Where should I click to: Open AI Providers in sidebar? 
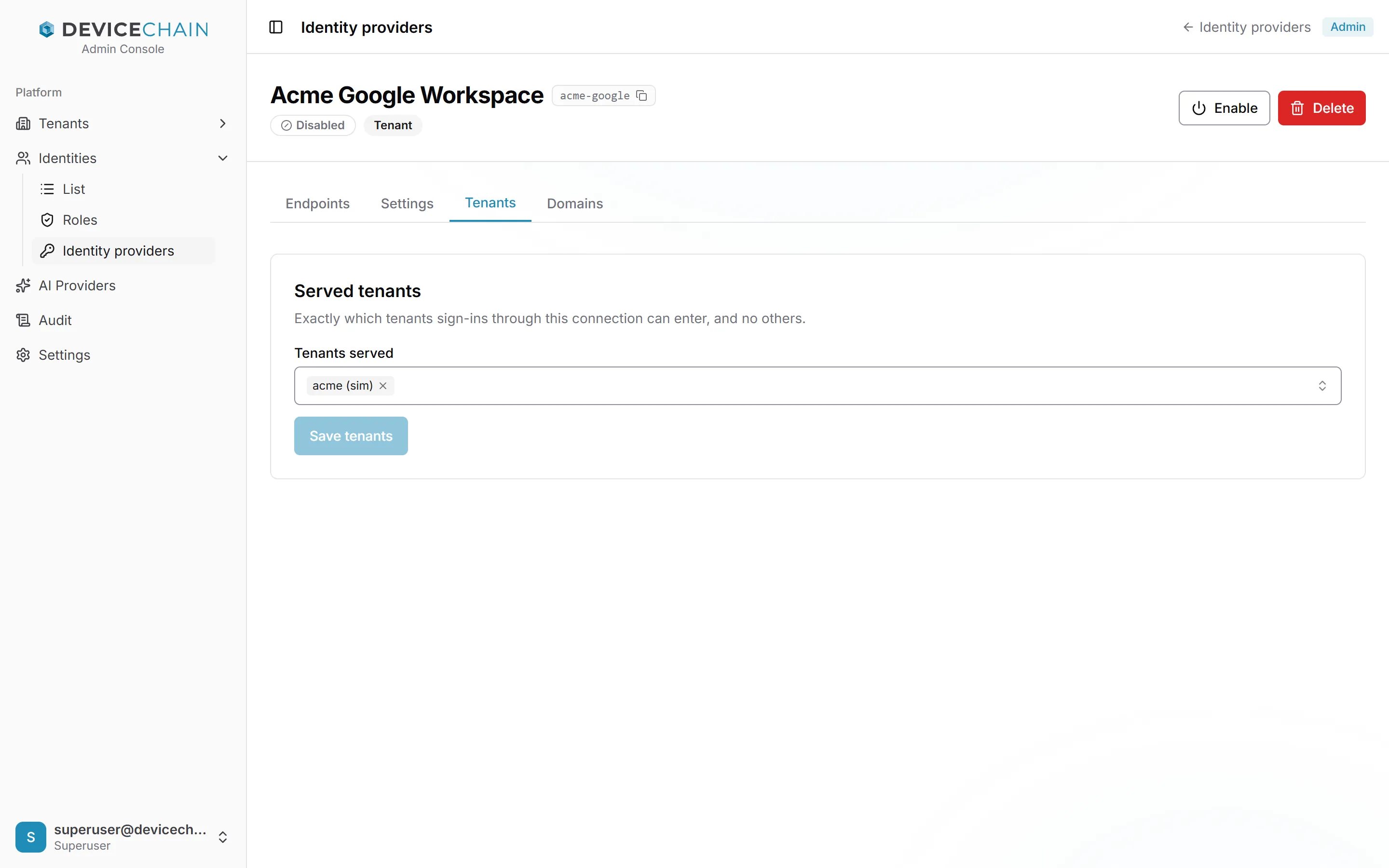123,285
